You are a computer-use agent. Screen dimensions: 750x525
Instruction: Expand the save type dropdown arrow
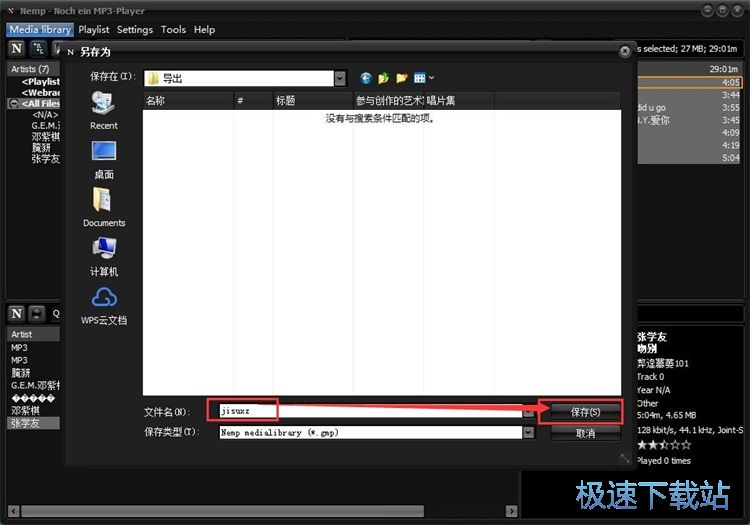coord(528,432)
